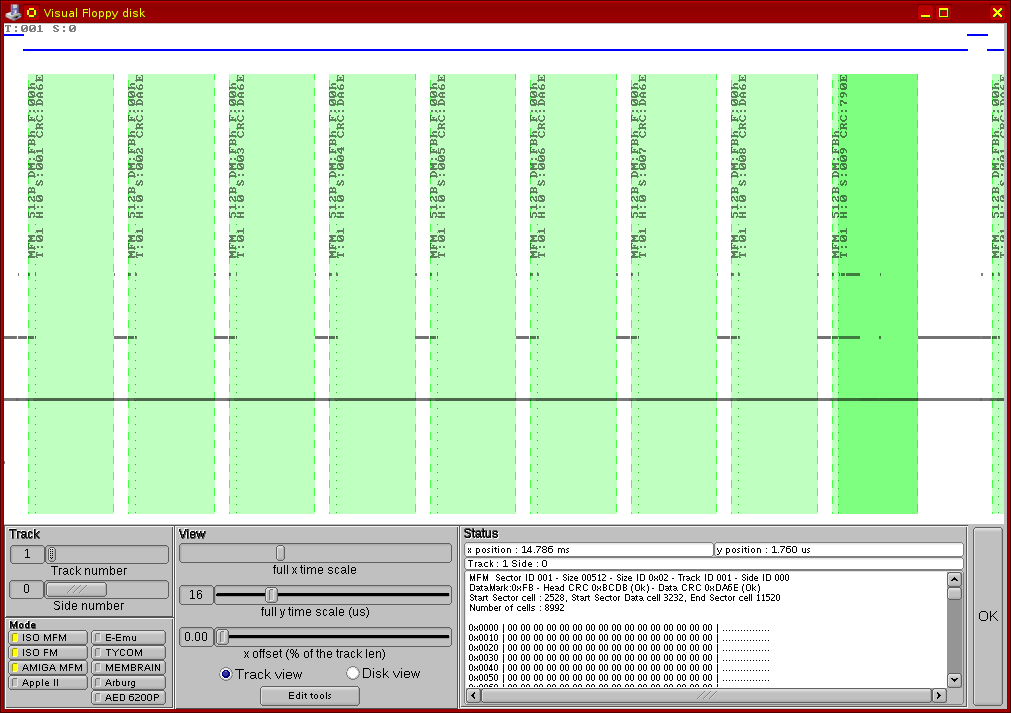Turn on E-Emu mode
This screenshot has width=1011, height=713.
129,637
